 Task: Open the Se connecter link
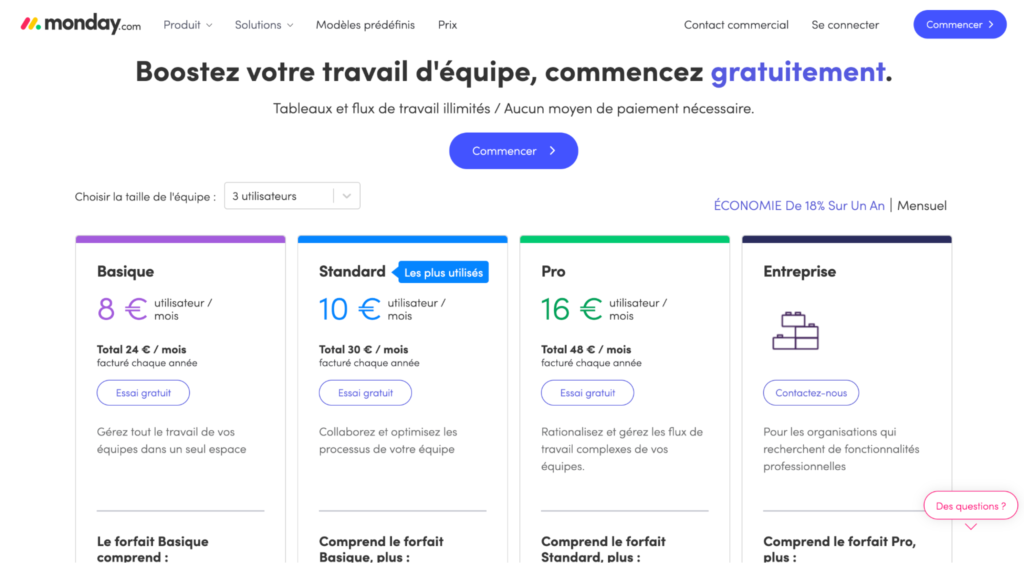[x=845, y=25]
